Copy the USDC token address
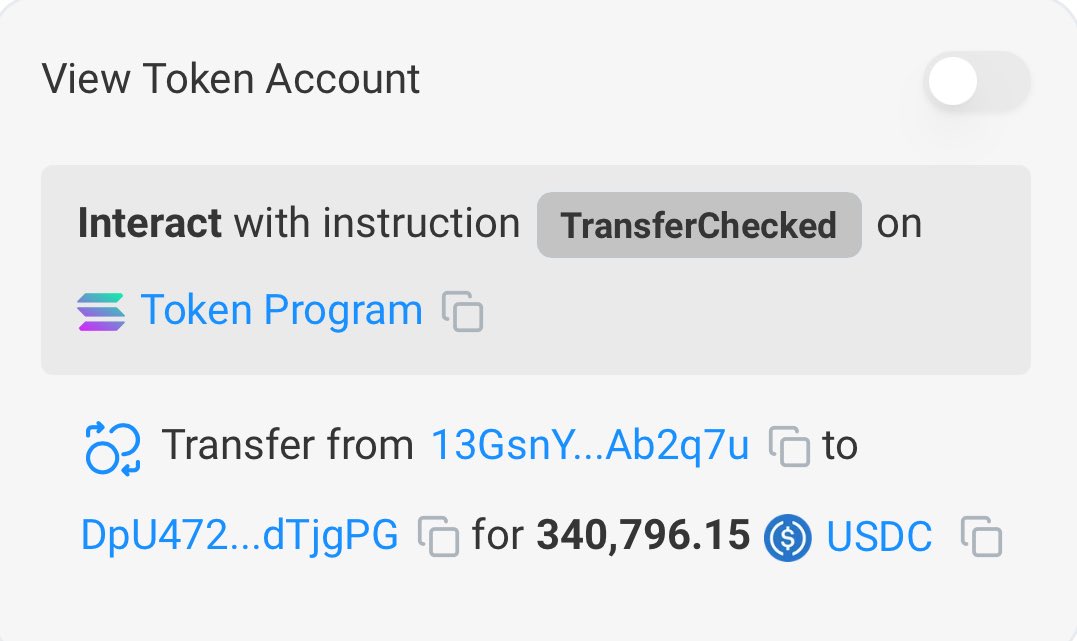Viewport: 1077px width, 641px height. pyautogui.click(x=982, y=536)
